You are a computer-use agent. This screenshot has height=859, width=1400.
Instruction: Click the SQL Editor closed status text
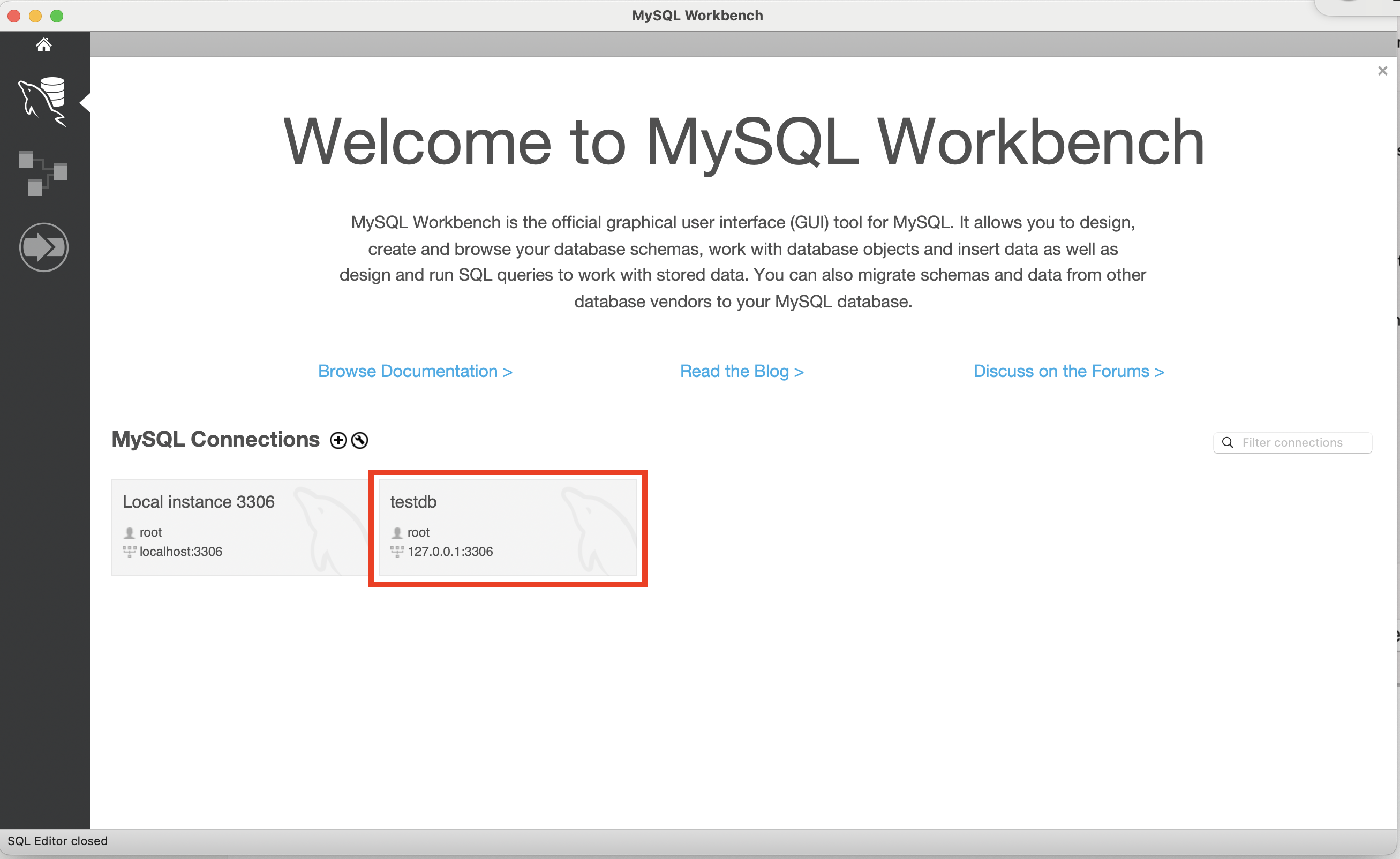[57, 841]
